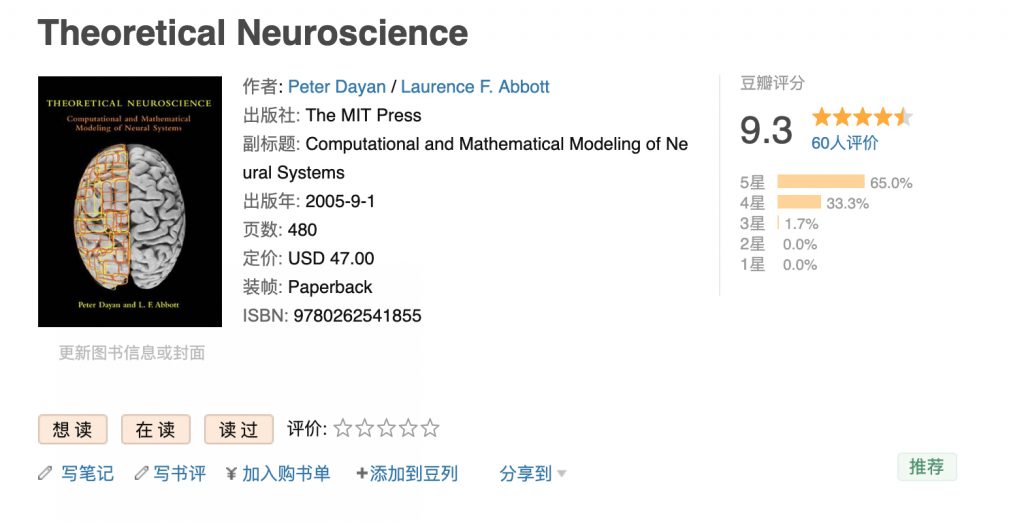Open author Laurence F. Abbott's page
The width and height of the screenshot is (1024, 522).
pos(475,87)
